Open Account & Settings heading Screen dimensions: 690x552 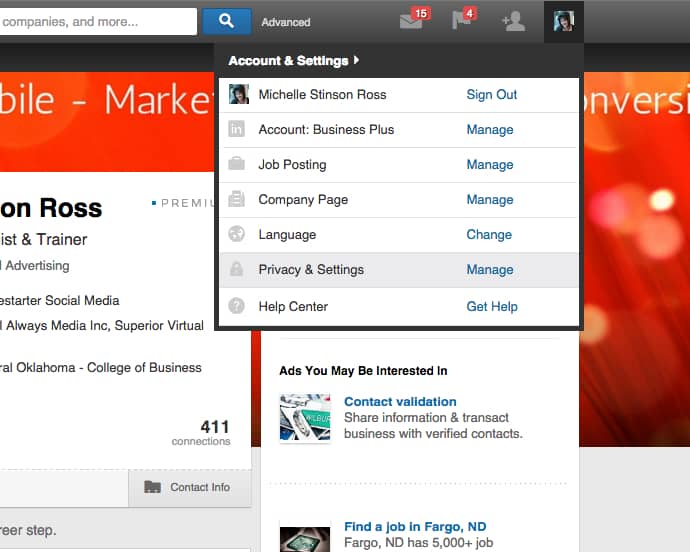coord(288,60)
